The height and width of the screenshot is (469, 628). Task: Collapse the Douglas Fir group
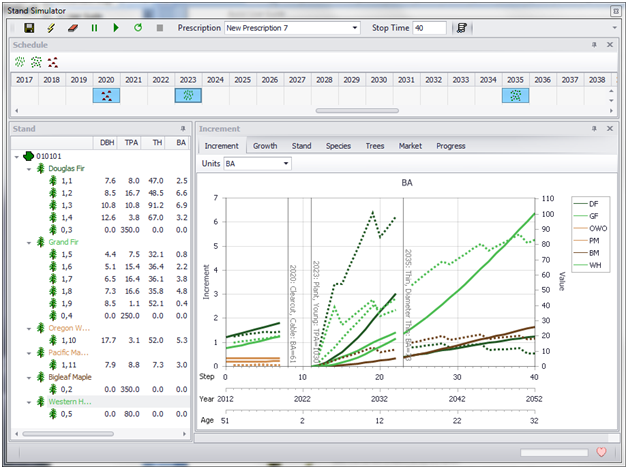pos(29,169)
